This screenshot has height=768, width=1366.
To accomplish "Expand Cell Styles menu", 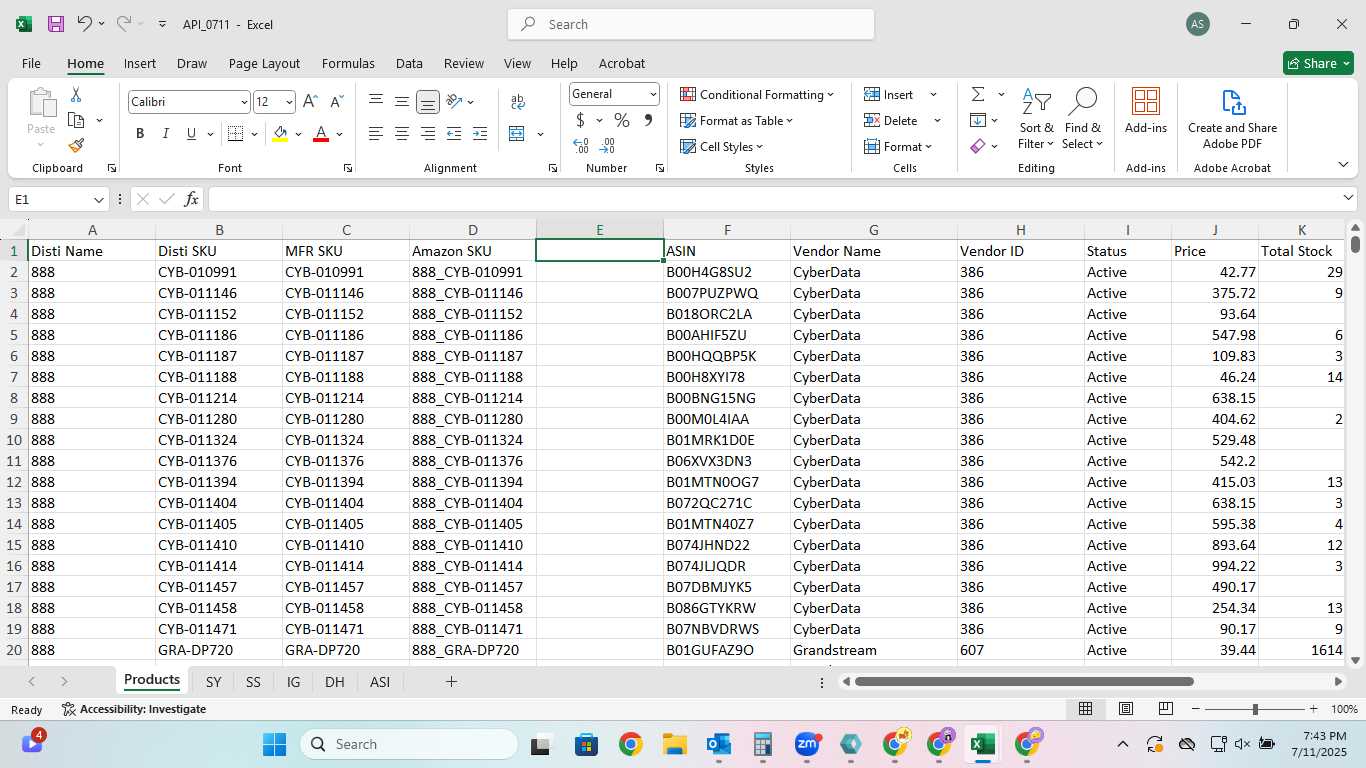I will [x=722, y=146].
